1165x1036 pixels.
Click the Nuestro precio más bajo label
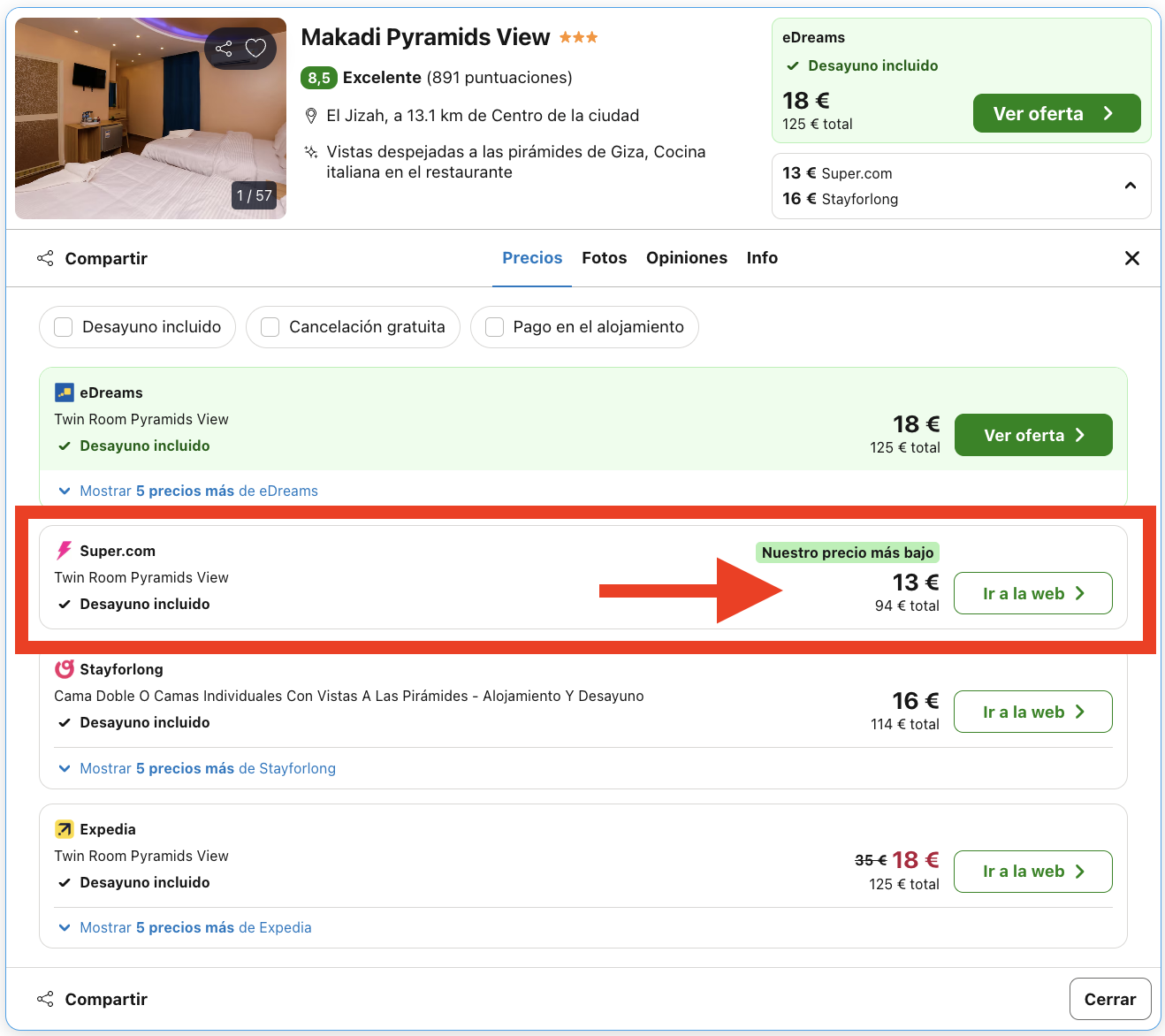click(848, 552)
